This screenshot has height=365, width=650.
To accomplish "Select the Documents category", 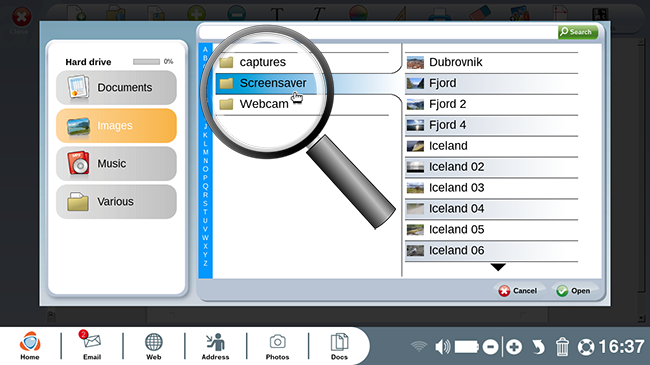I will tap(116, 88).
